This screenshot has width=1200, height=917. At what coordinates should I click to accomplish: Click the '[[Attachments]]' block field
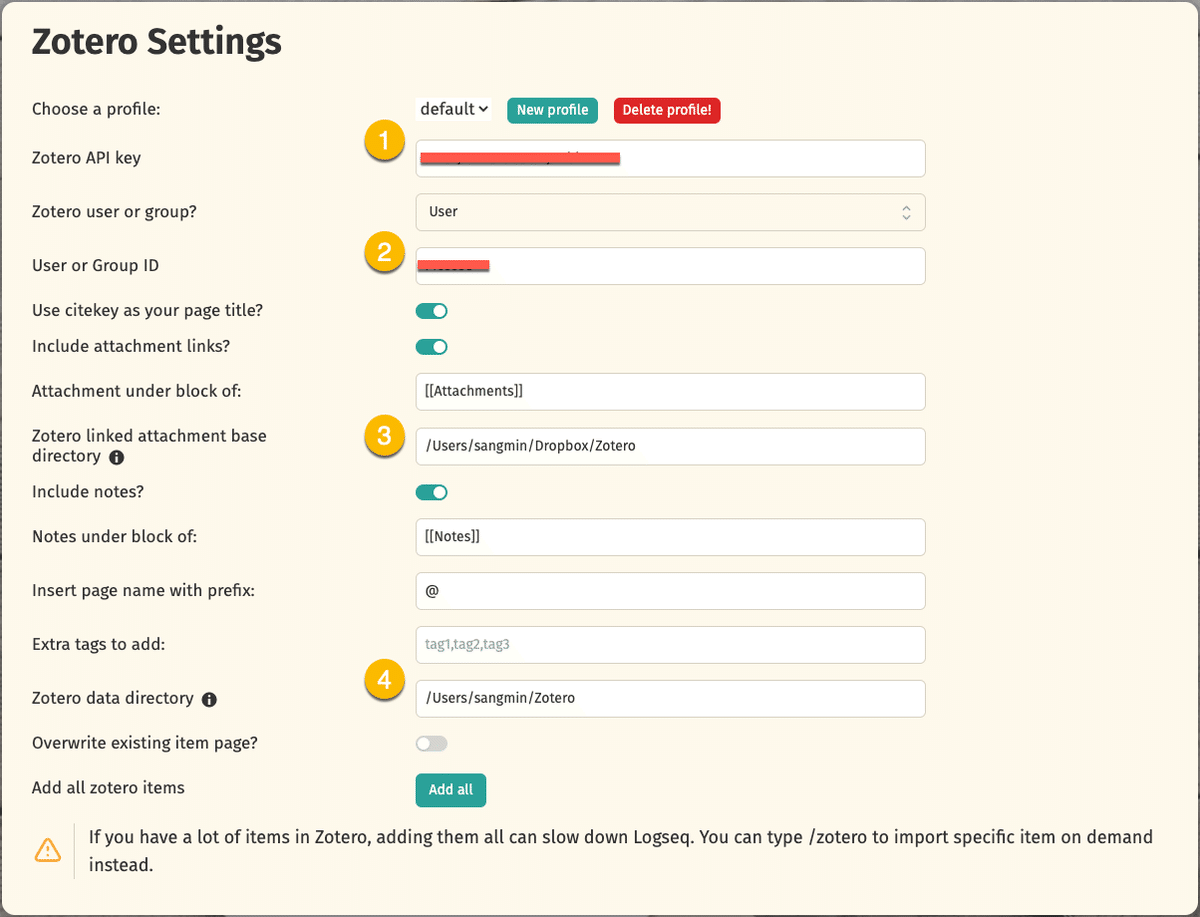(x=671, y=391)
